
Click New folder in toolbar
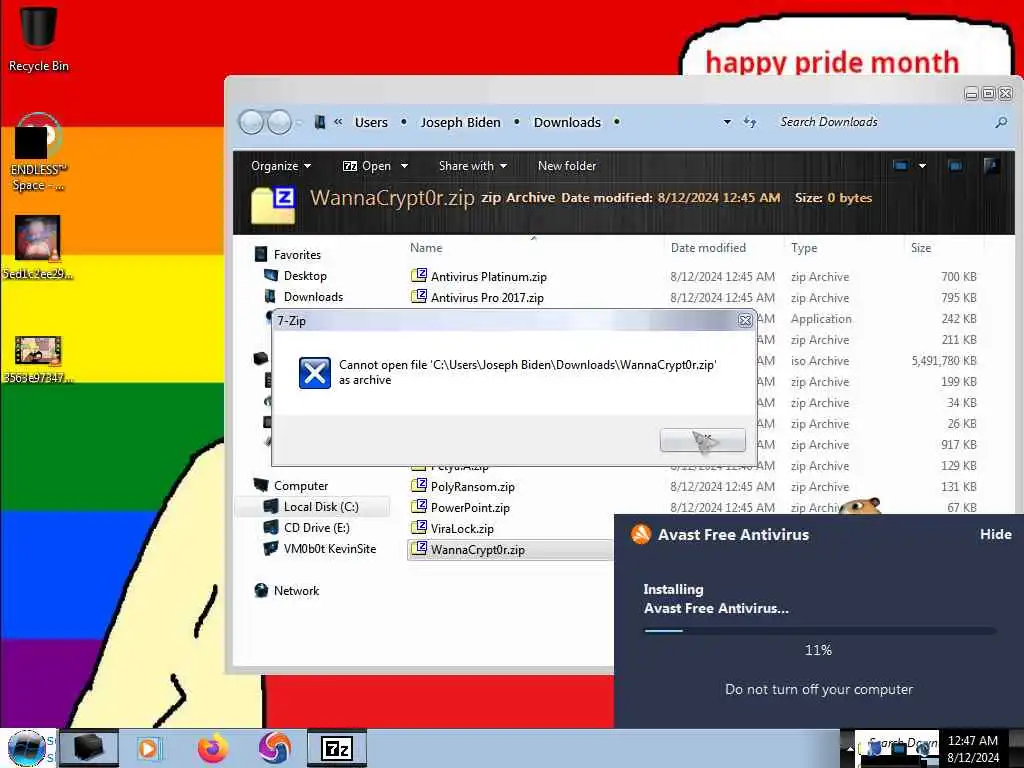pyautogui.click(x=567, y=166)
